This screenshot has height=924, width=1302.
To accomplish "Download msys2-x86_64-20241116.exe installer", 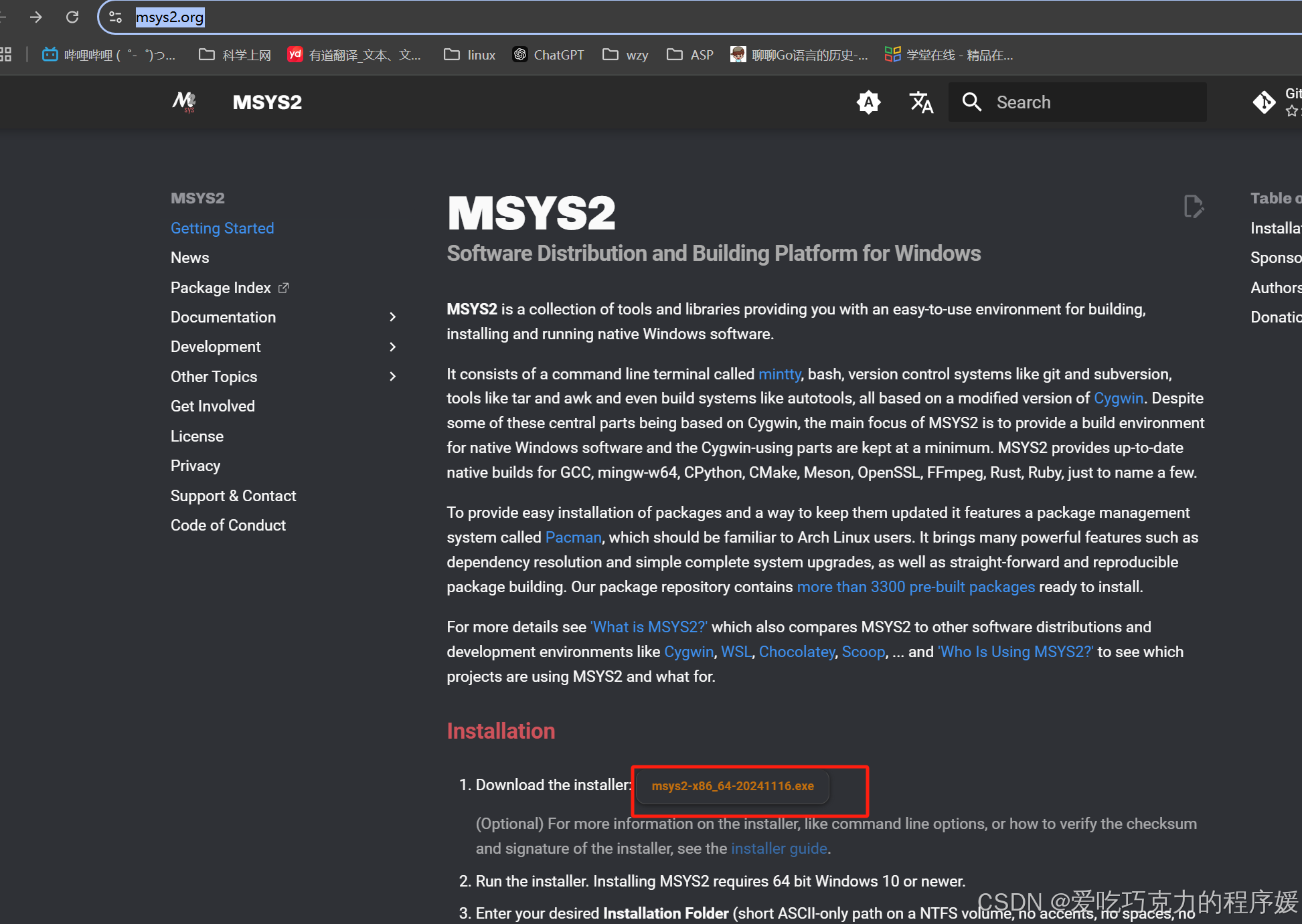I will coord(732,786).
